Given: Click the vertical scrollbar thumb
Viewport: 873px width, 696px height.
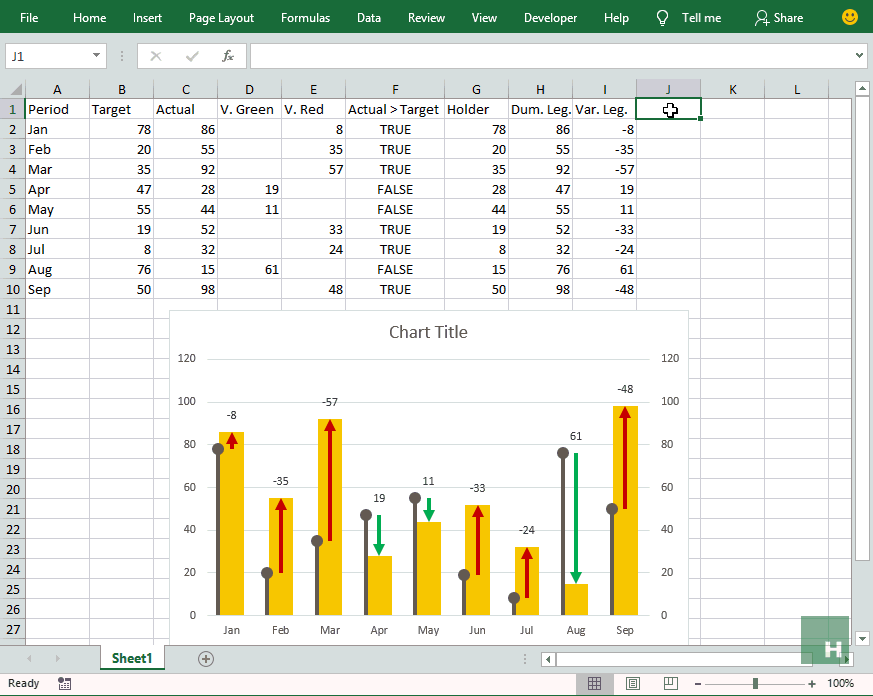Looking at the screenshot, I should pyautogui.click(x=862, y=328).
